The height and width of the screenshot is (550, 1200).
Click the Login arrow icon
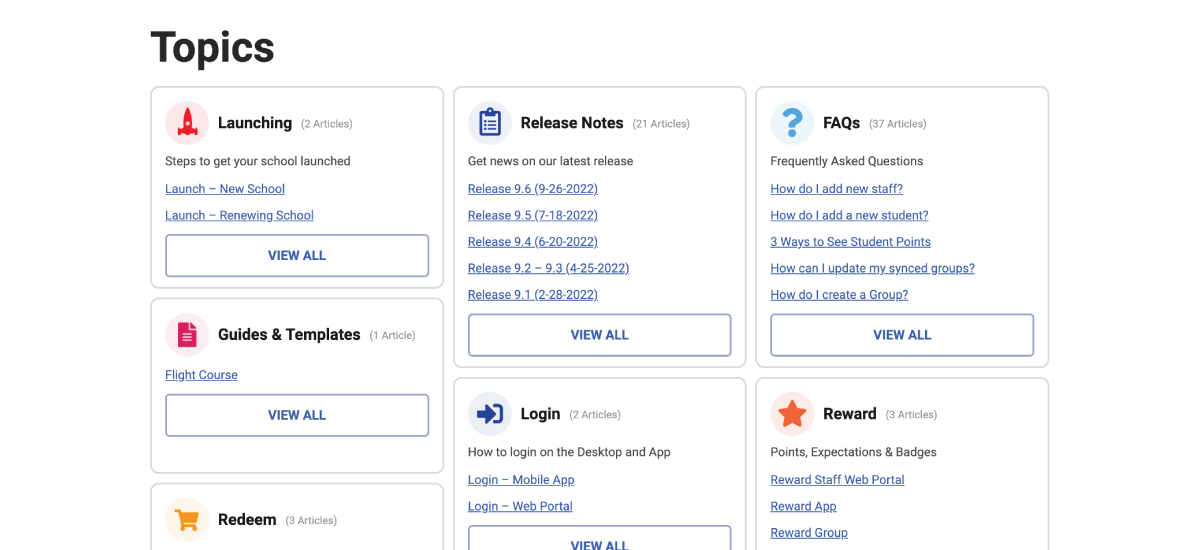(489, 414)
